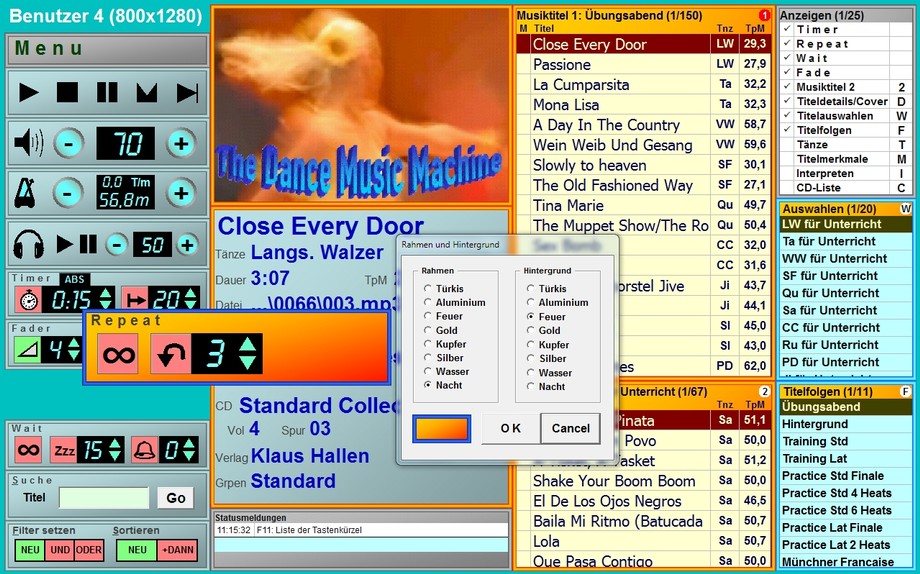Viewport: 920px width, 574px height.
Task: Stop playback with the Stop button
Action: [67, 93]
